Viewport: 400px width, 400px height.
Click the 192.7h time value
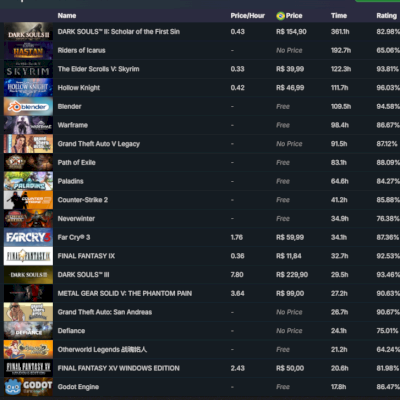pyautogui.click(x=341, y=50)
